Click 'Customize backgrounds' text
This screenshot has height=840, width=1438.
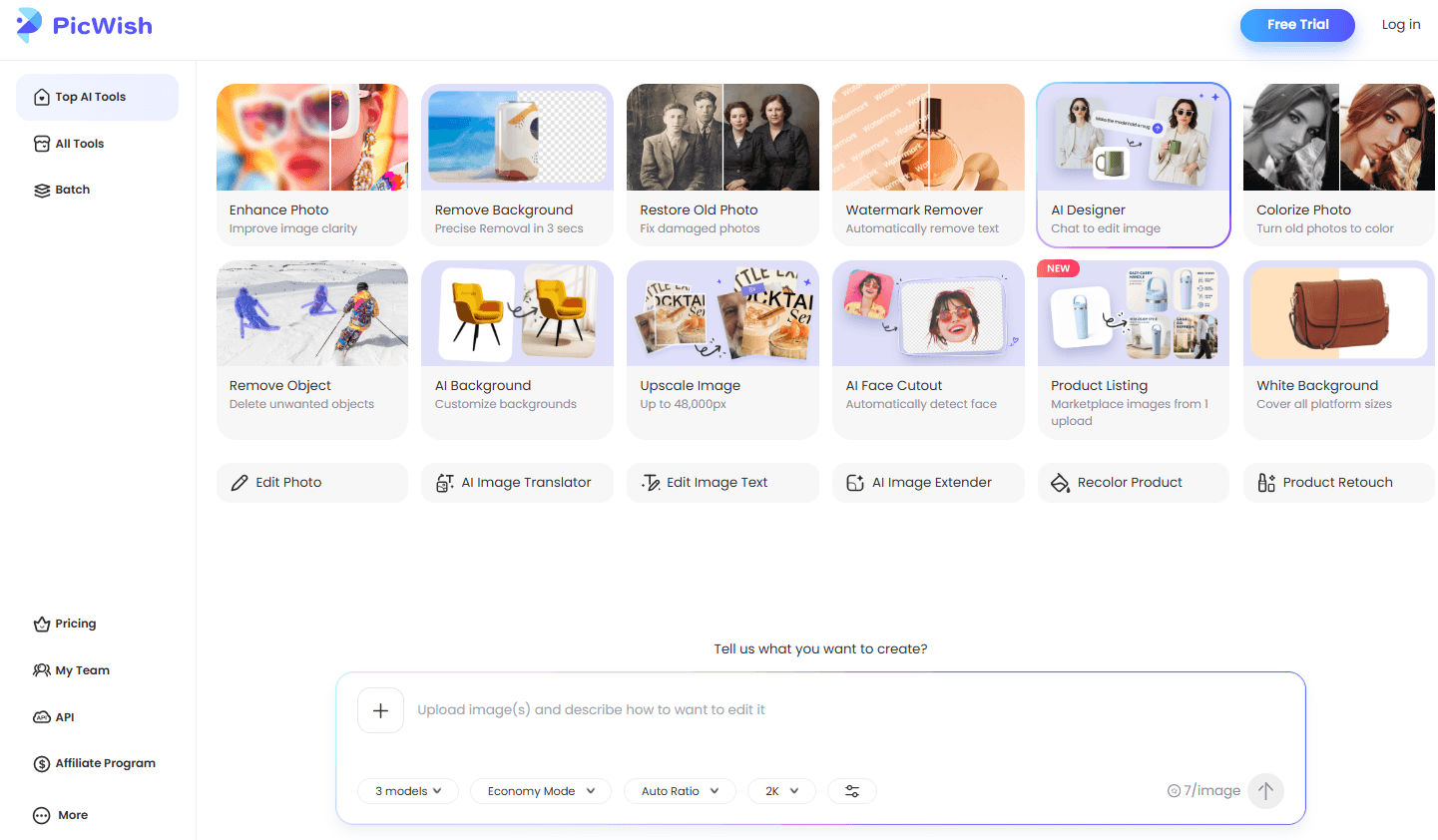(x=506, y=404)
